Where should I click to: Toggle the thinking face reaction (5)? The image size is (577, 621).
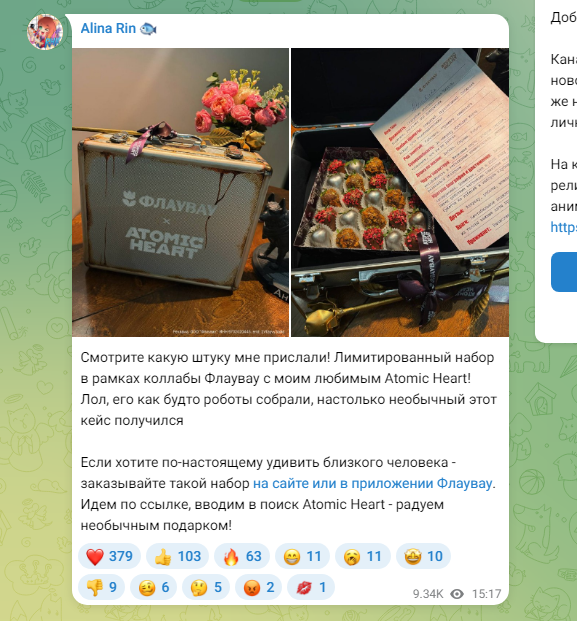[x=206, y=587]
